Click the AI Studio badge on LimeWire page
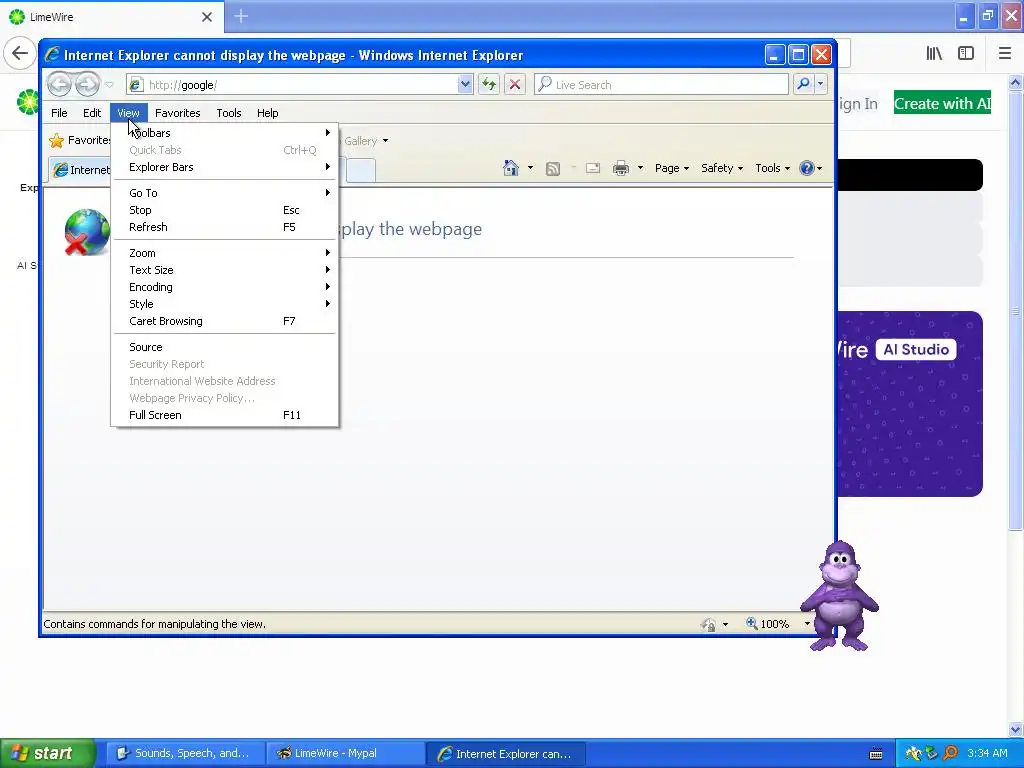1024x768 pixels. [x=916, y=349]
